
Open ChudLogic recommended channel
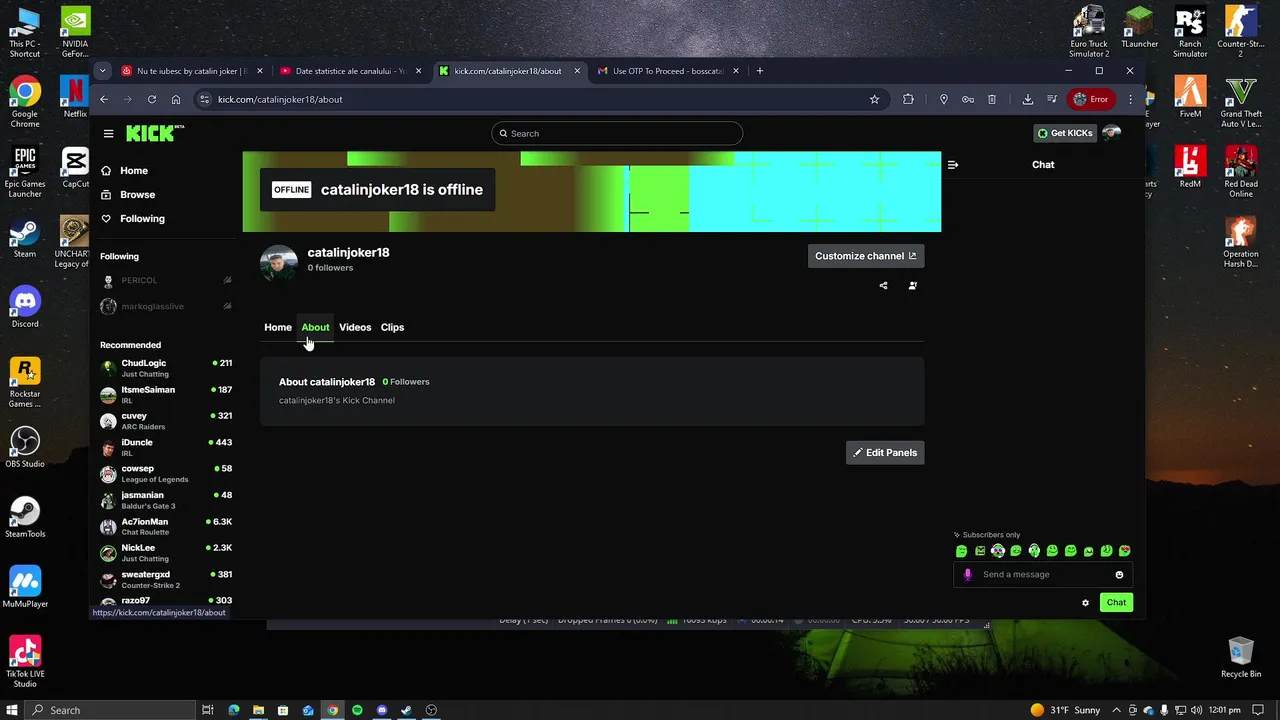166,368
